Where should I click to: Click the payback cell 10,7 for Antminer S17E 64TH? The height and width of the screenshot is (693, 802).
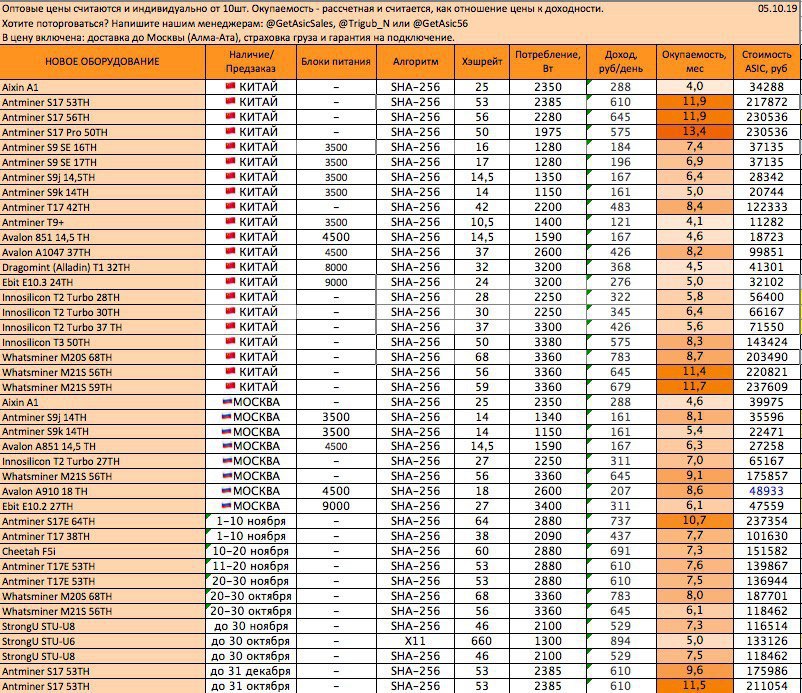tap(695, 521)
